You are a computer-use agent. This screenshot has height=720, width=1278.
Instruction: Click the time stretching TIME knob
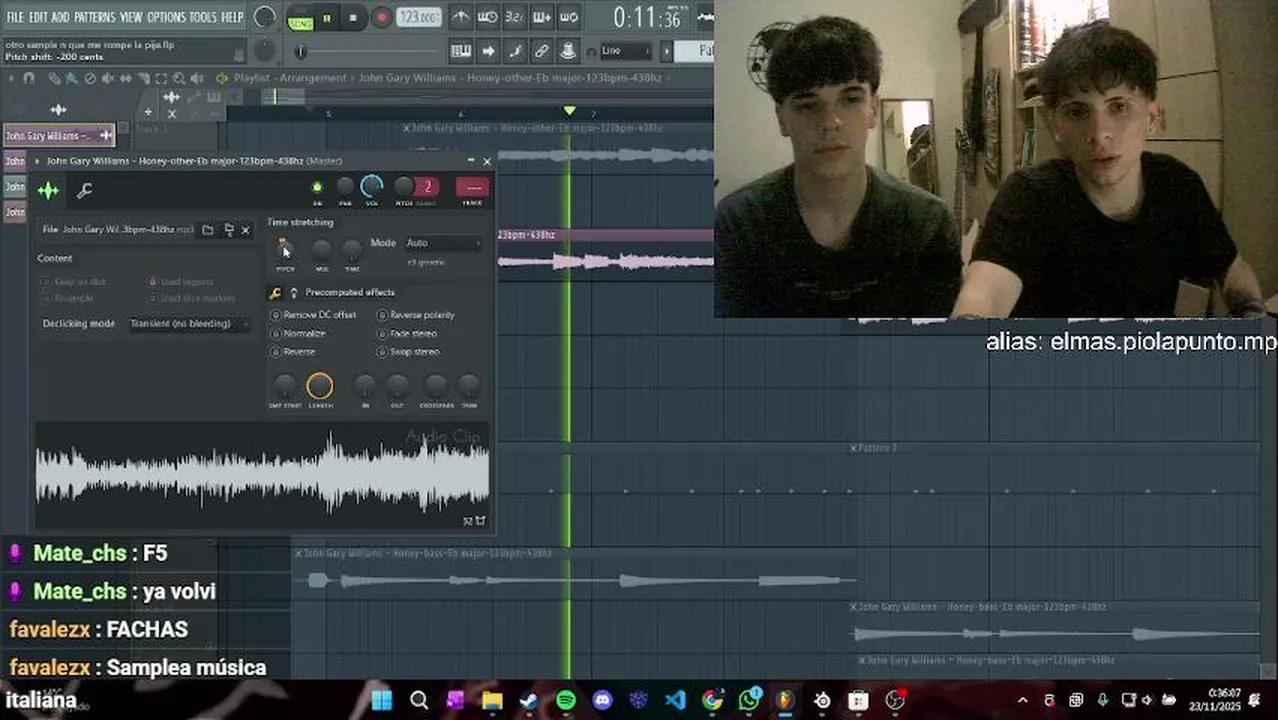pyautogui.click(x=352, y=250)
